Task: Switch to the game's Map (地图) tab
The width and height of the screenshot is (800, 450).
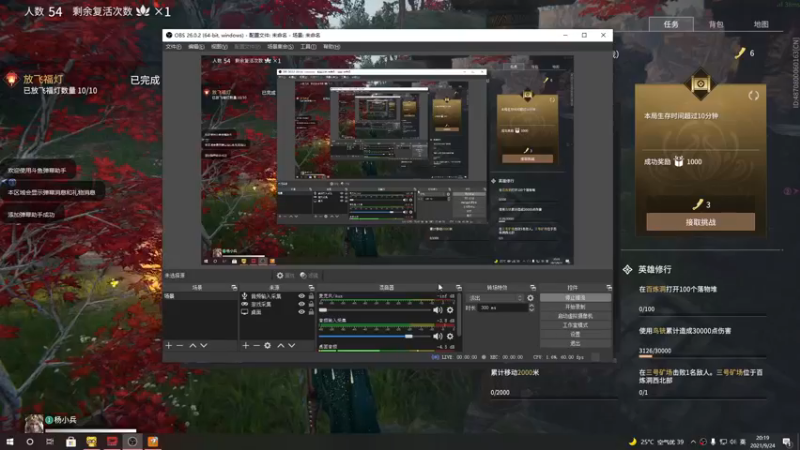Action: click(761, 24)
